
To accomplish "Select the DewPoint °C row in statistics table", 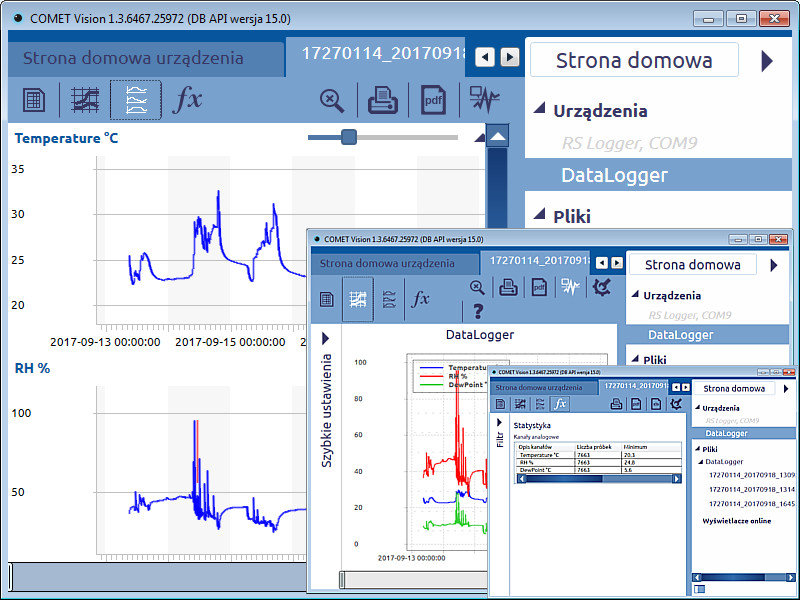I will click(599, 470).
